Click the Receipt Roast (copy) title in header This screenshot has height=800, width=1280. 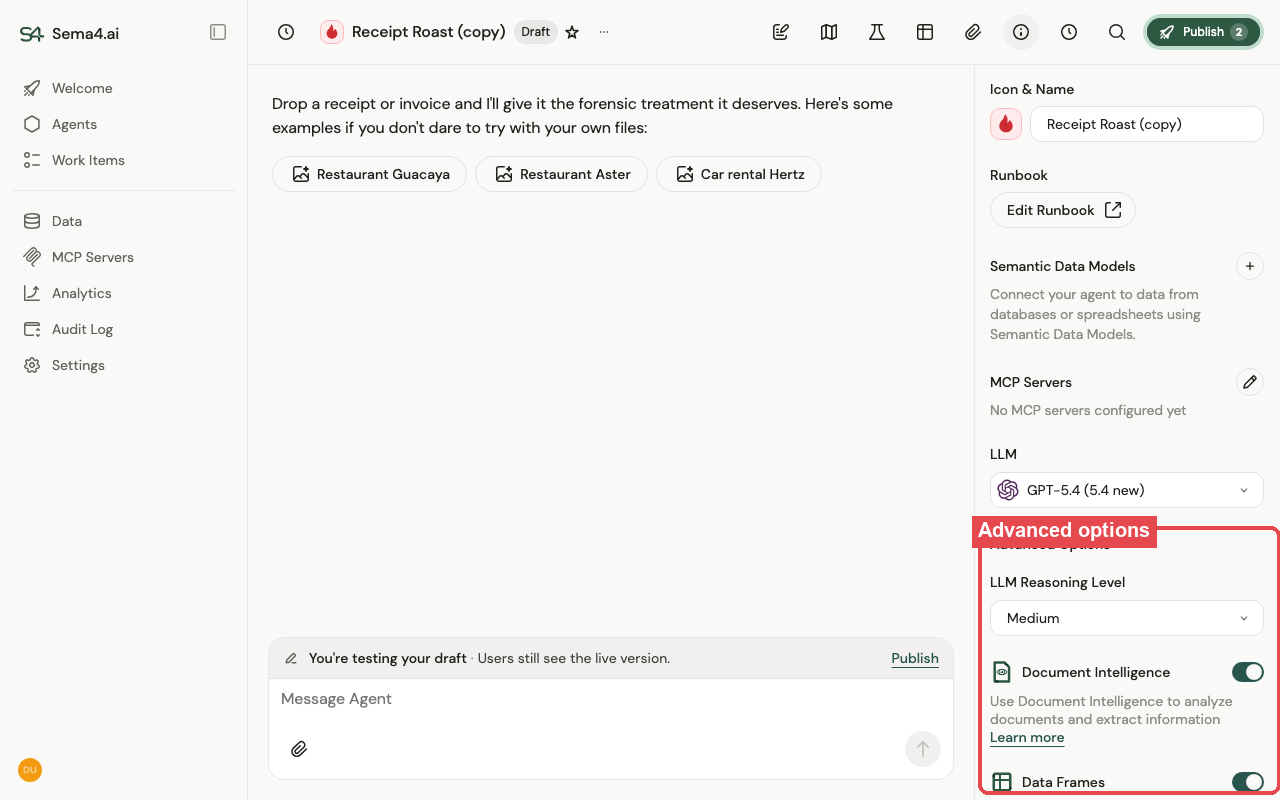(428, 32)
